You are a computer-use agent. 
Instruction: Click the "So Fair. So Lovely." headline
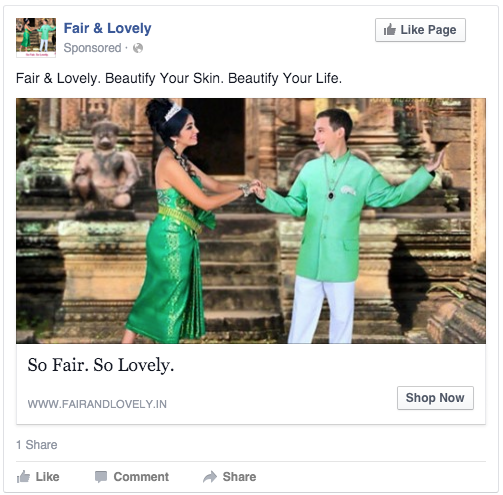[101, 365]
